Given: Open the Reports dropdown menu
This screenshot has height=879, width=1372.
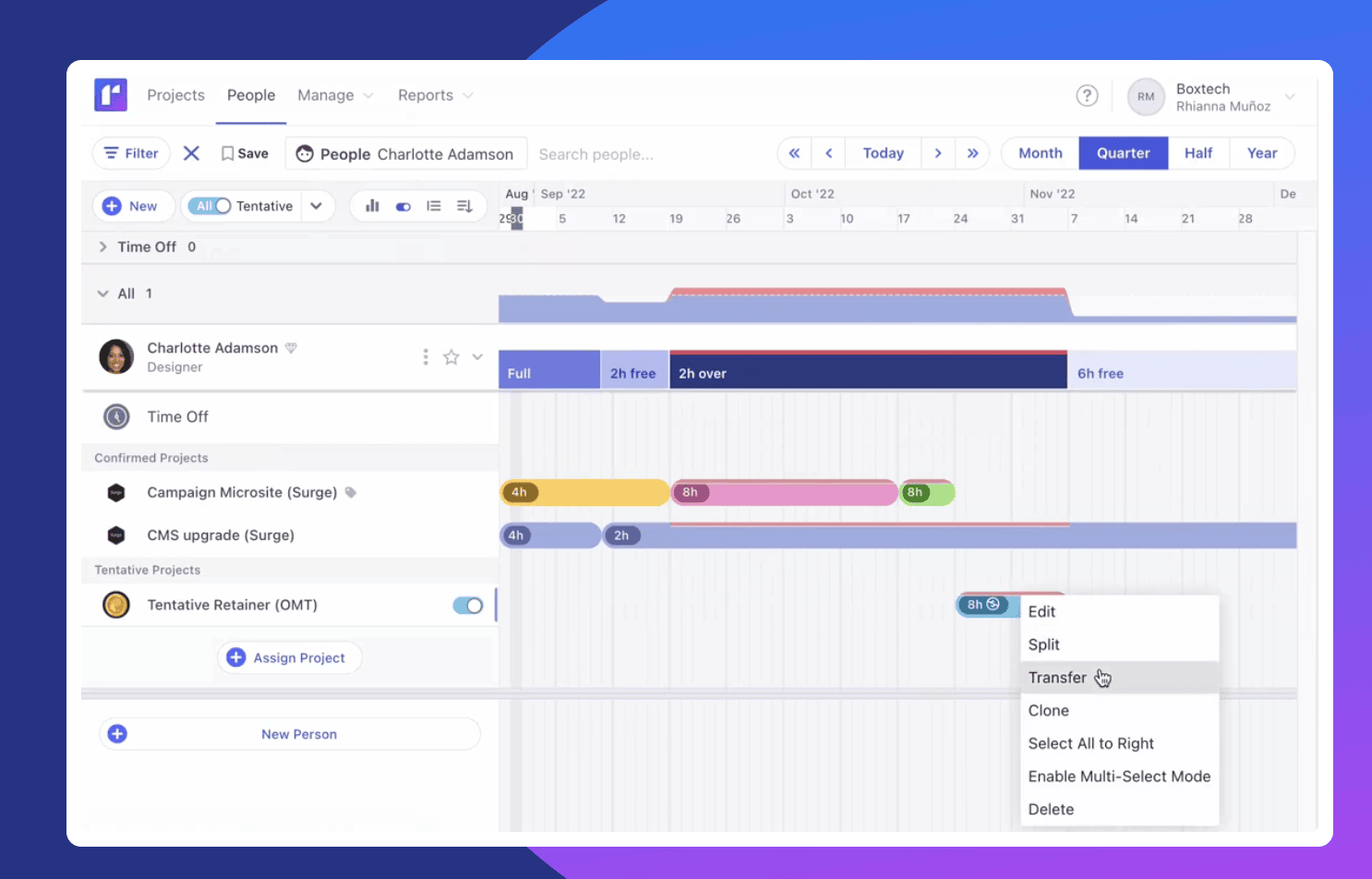Looking at the screenshot, I should [x=436, y=95].
